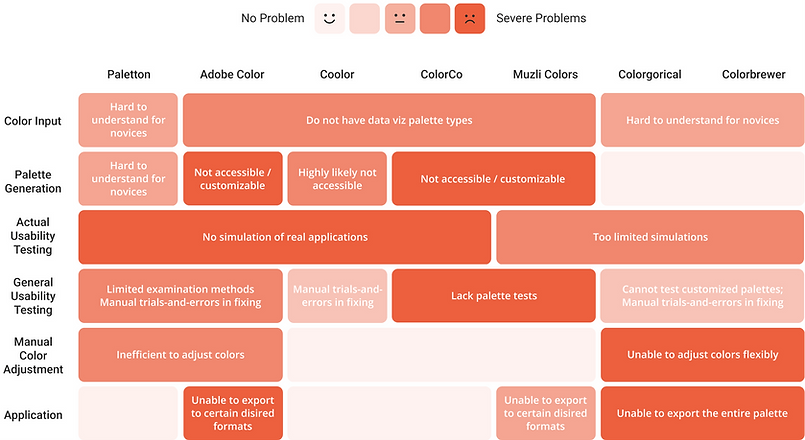This screenshot has height=440, width=805.
Task: Select the blank swatch before the sad face
Action: click(434, 18)
